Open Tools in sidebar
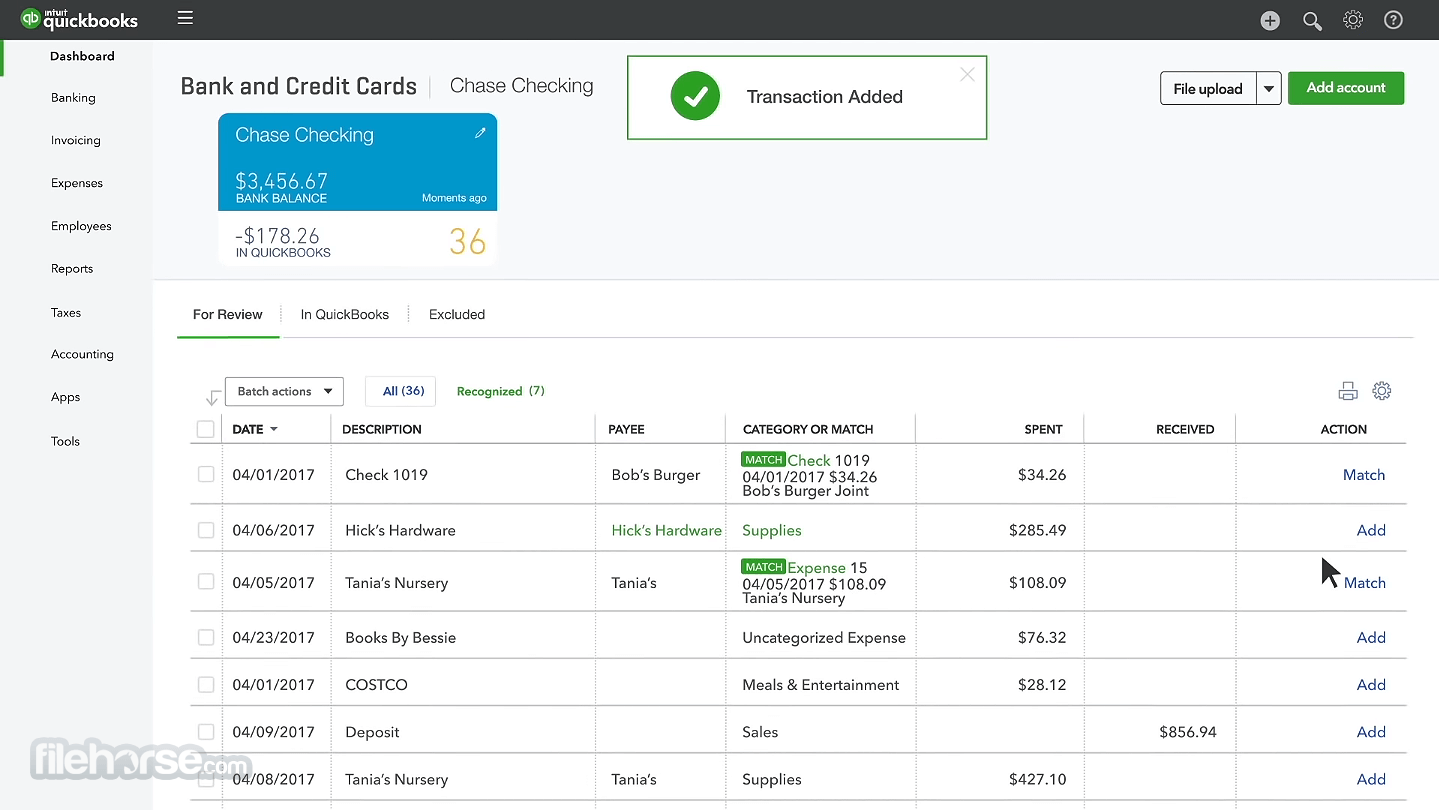The height and width of the screenshot is (810, 1439). (65, 441)
